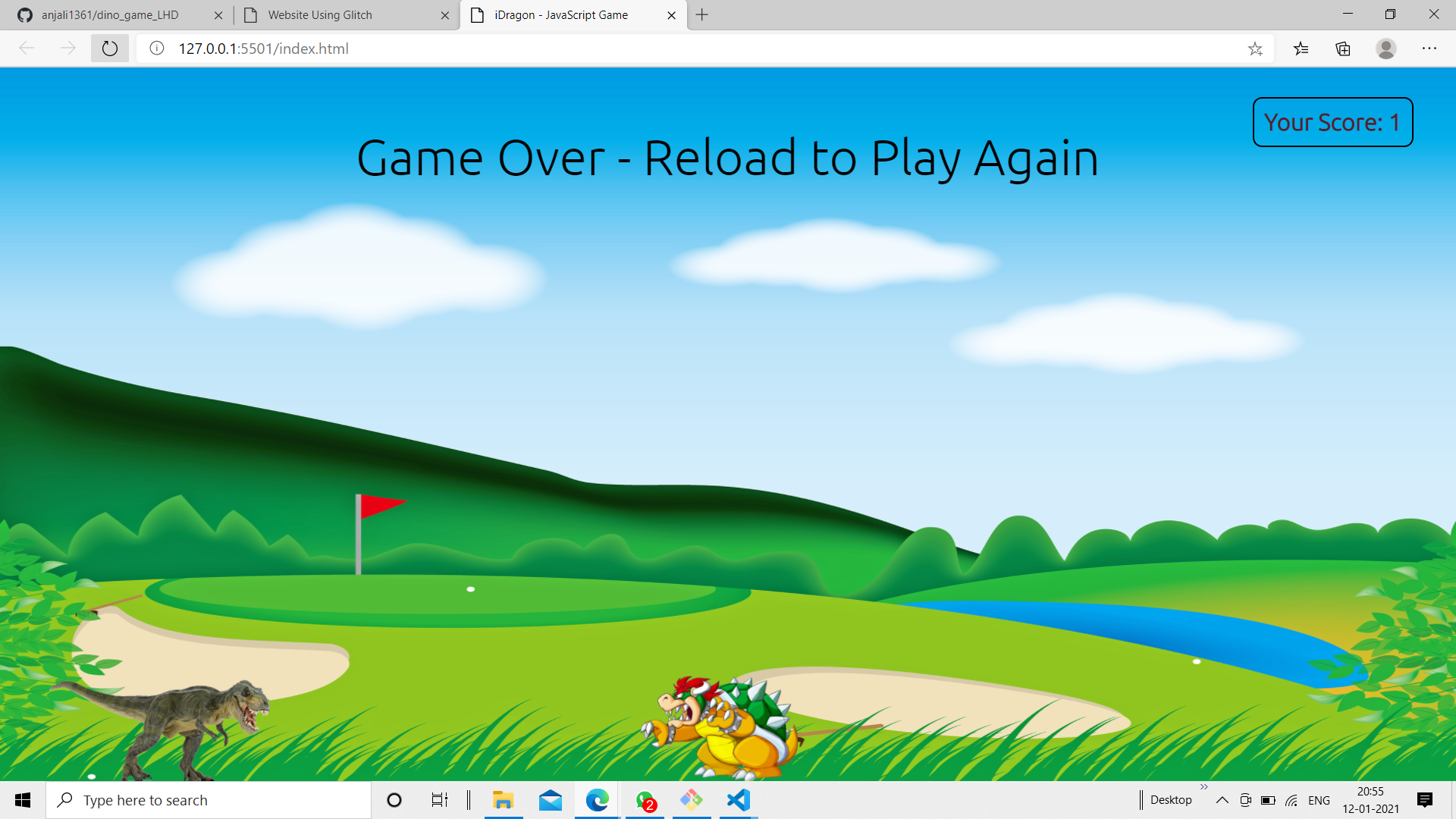The height and width of the screenshot is (819, 1456).
Task: Open Visual Studio Code from the taskbar
Action: point(738,800)
